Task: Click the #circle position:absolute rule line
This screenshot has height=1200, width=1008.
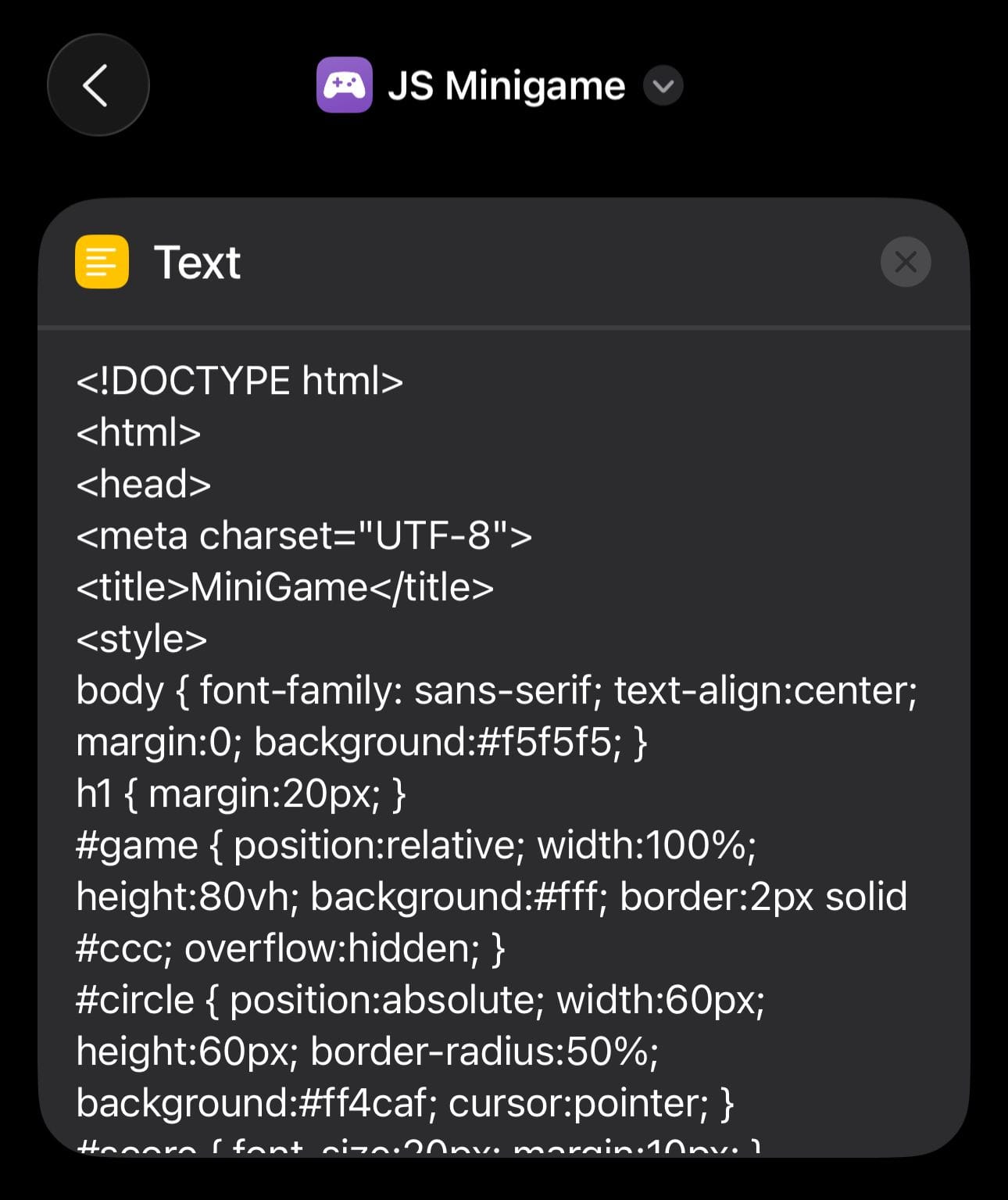Action: 420,1001
